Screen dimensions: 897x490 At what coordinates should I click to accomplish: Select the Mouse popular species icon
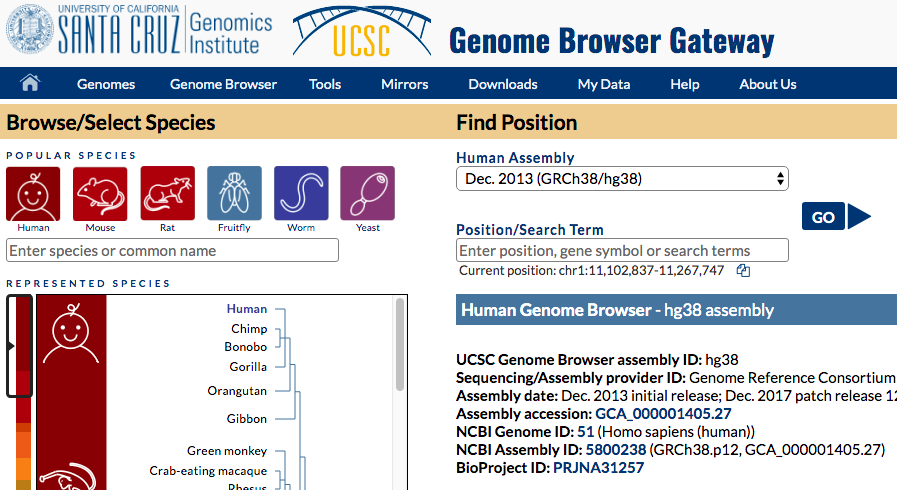pos(100,193)
